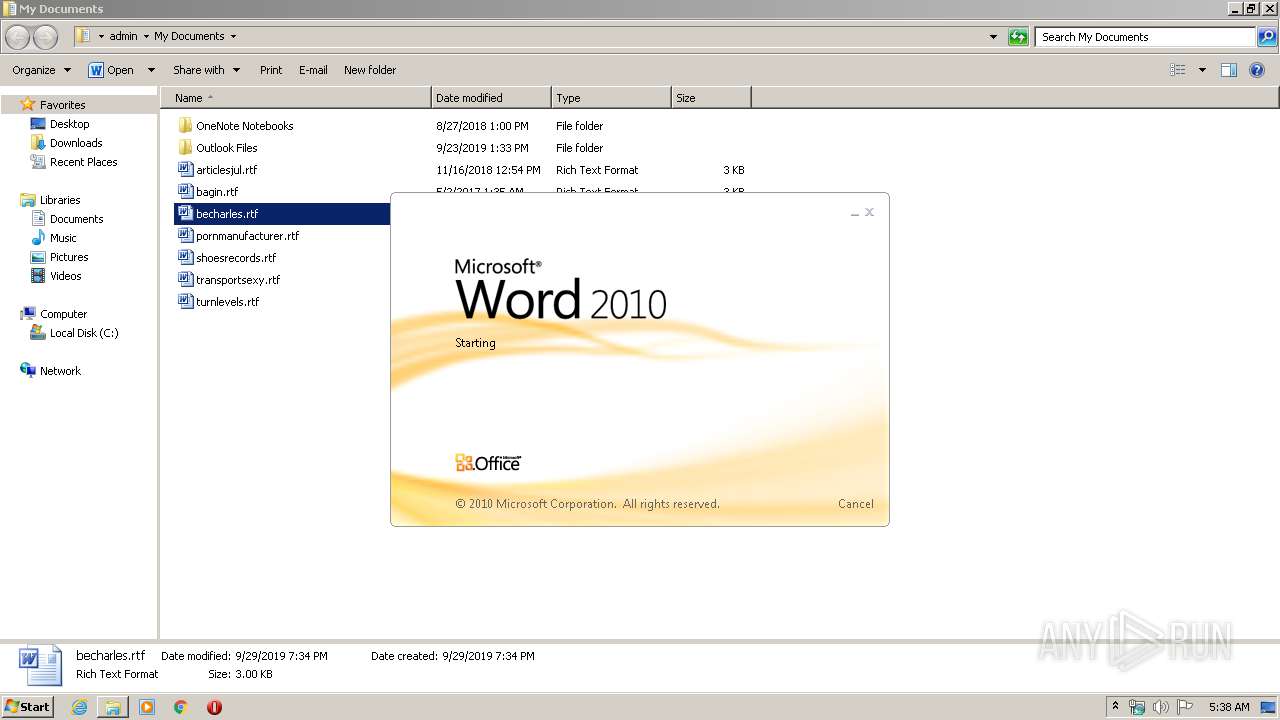This screenshot has height=720, width=1280.
Task: Show hidden system tray icons
Action: click(x=1116, y=707)
